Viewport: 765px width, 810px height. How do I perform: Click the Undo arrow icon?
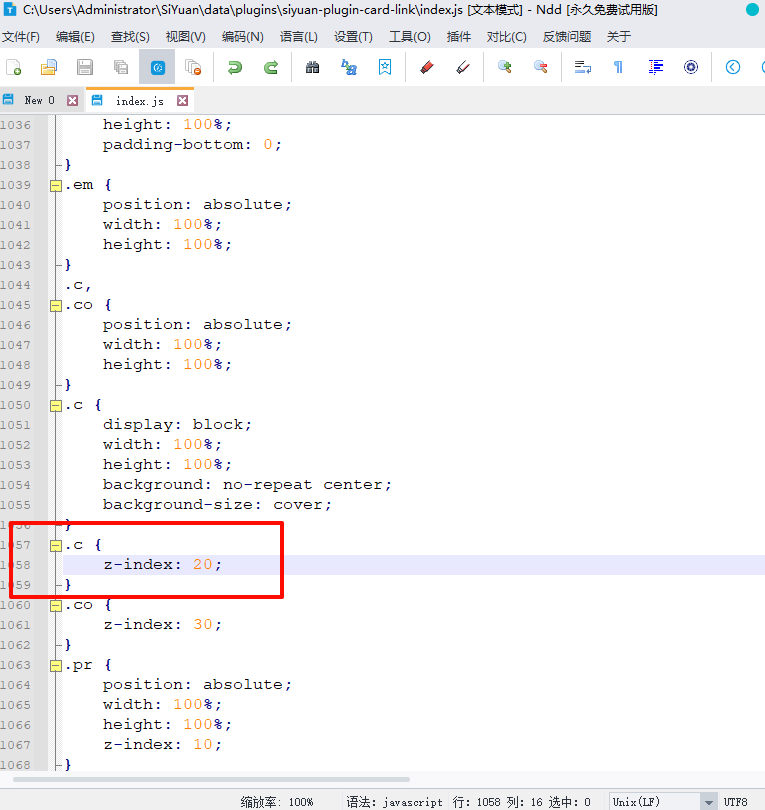[235, 68]
